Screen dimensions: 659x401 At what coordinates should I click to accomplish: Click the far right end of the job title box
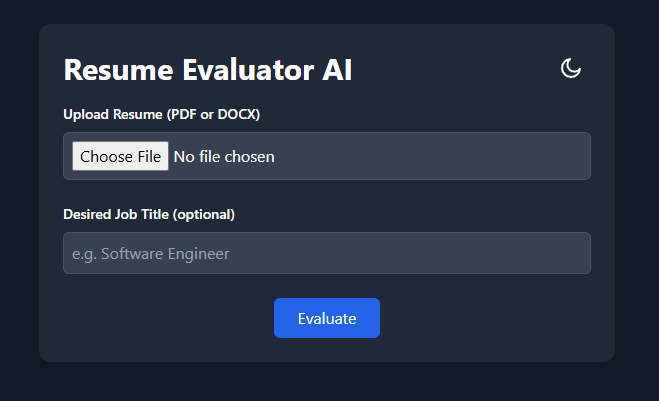[x=582, y=253]
